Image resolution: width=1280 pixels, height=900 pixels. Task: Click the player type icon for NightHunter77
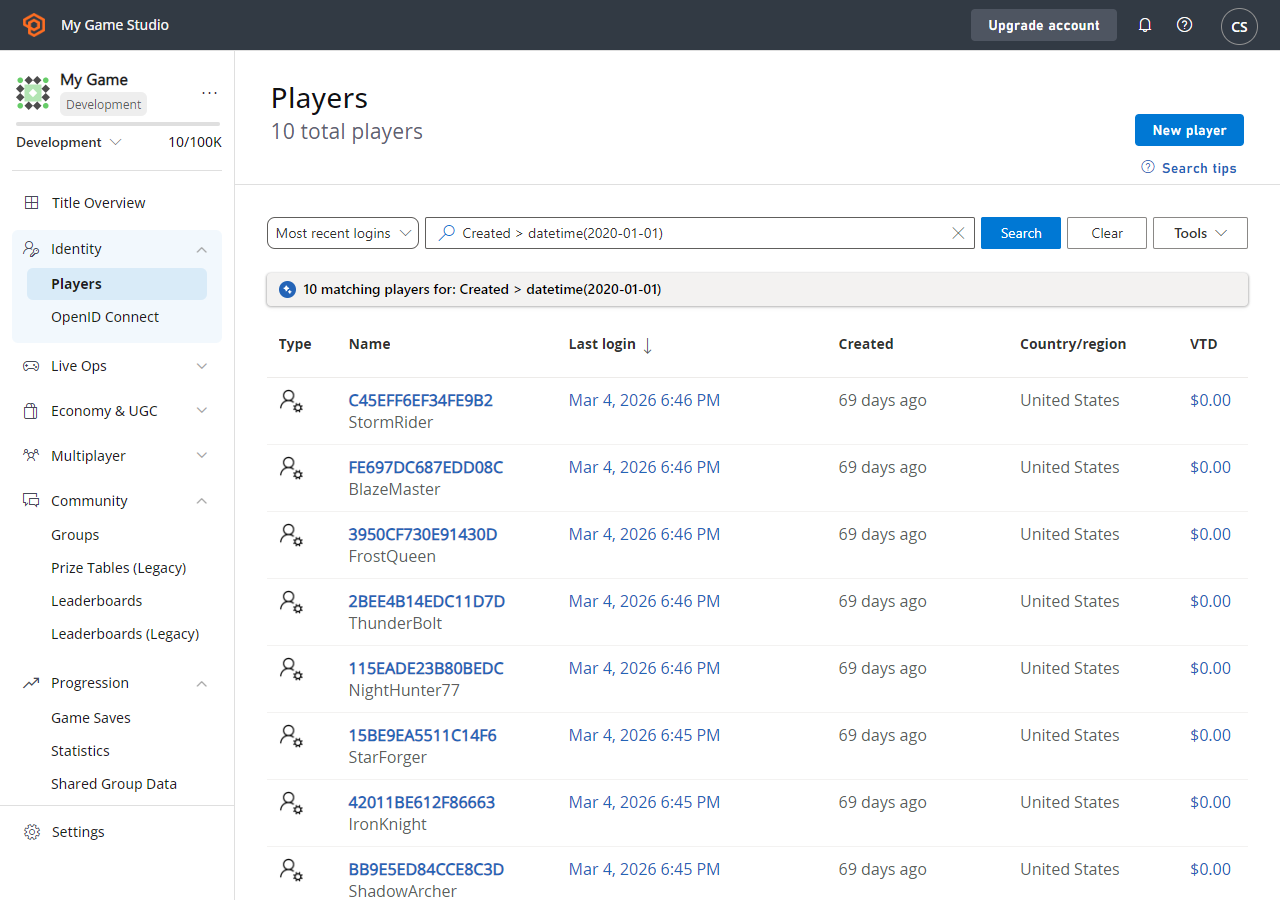(x=291, y=669)
